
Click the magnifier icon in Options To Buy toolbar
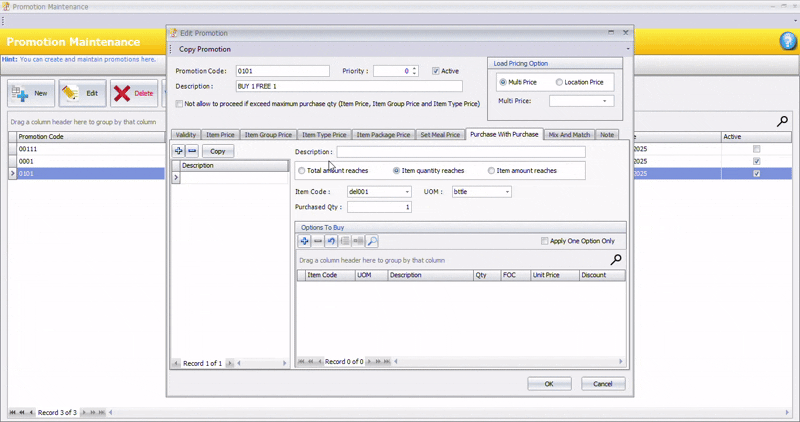tap(371, 241)
